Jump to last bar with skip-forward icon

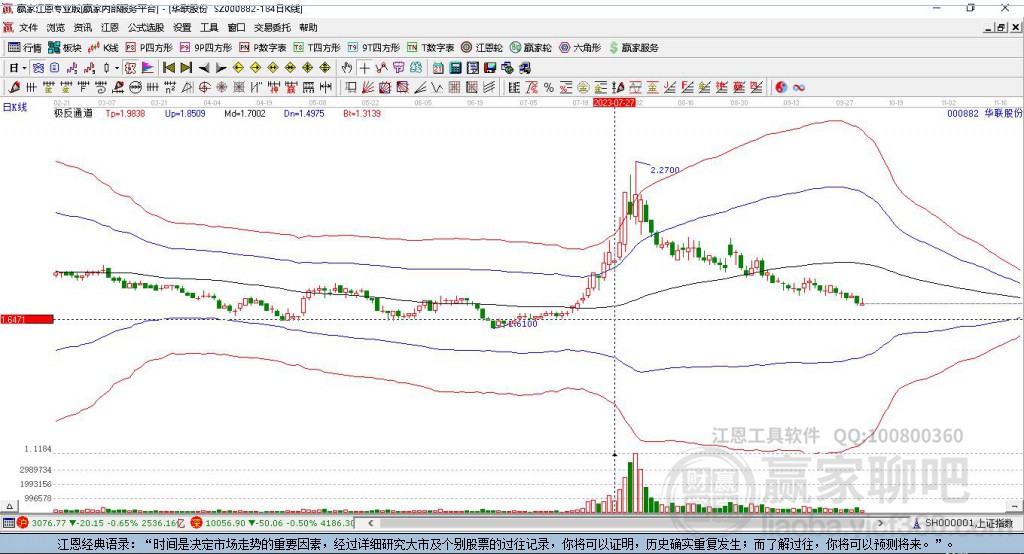coord(186,68)
